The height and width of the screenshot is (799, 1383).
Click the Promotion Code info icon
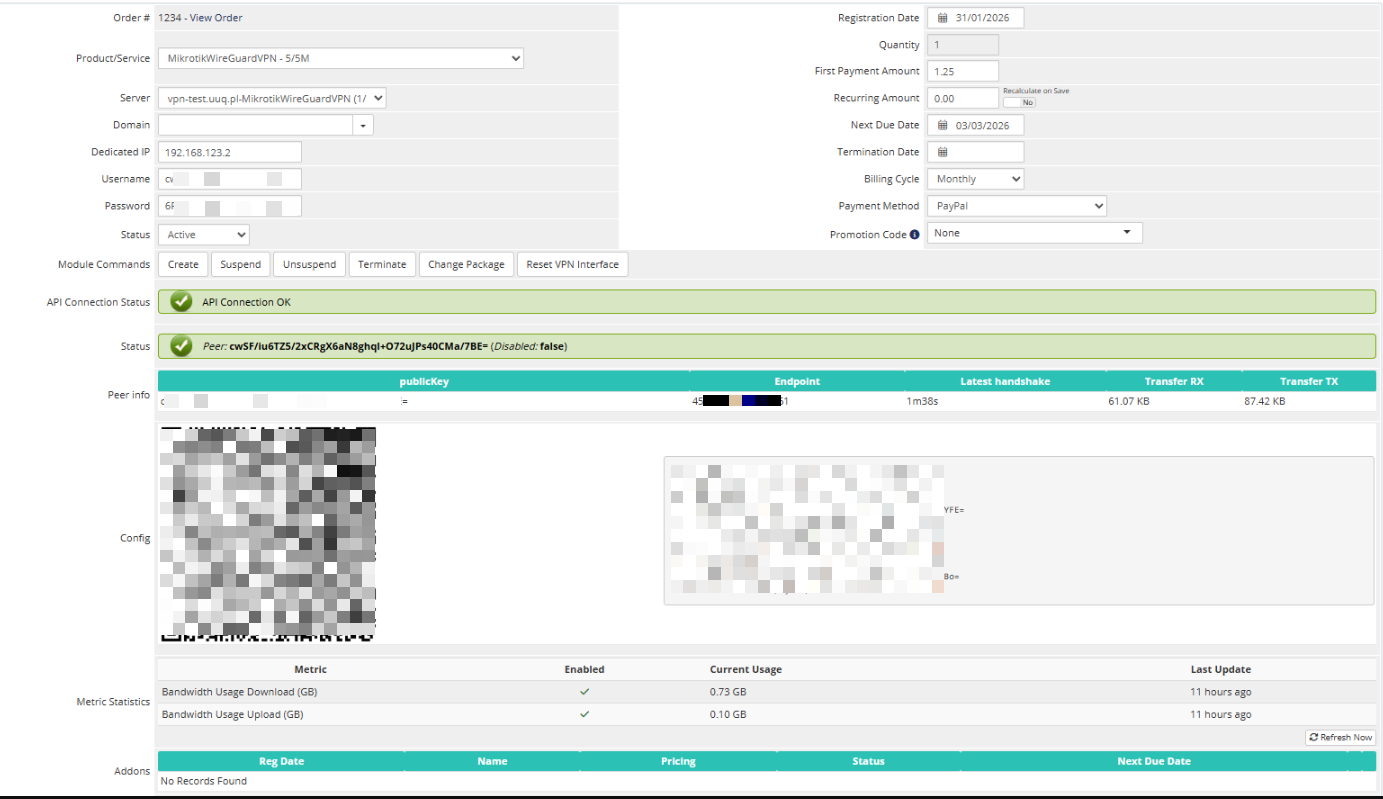coord(914,235)
